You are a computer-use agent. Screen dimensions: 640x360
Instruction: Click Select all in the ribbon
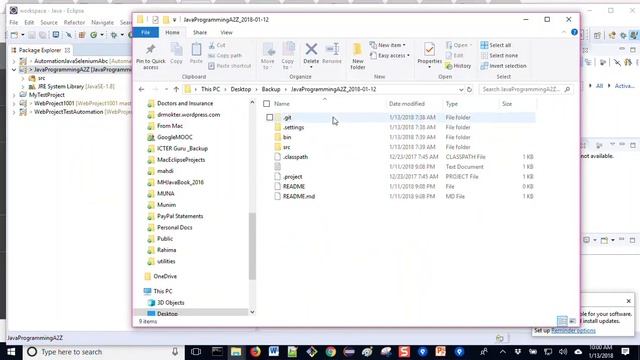click(x=496, y=45)
